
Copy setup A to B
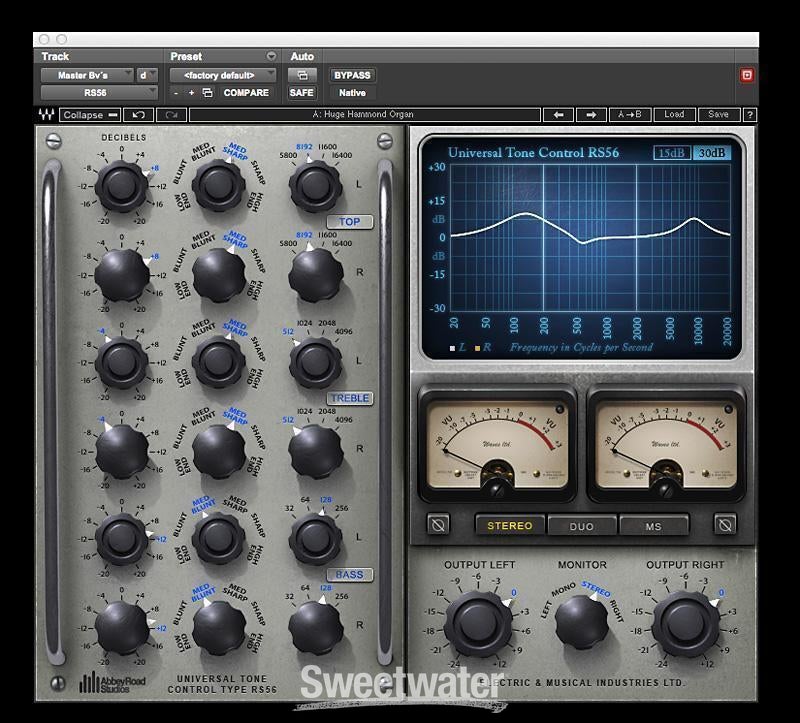tap(630, 115)
